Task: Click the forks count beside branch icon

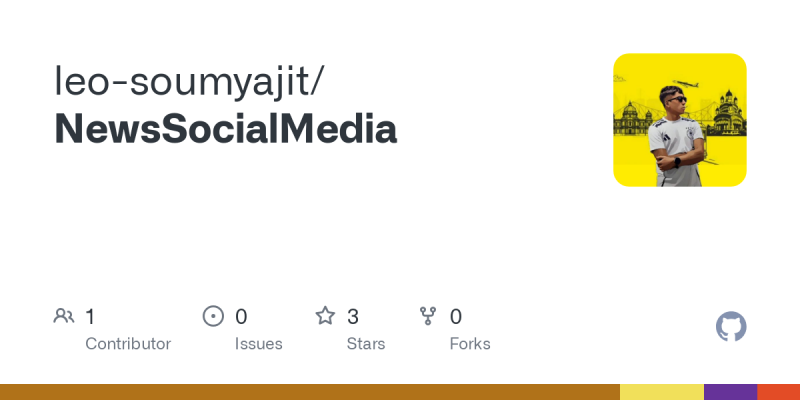Action: pyautogui.click(x=456, y=317)
